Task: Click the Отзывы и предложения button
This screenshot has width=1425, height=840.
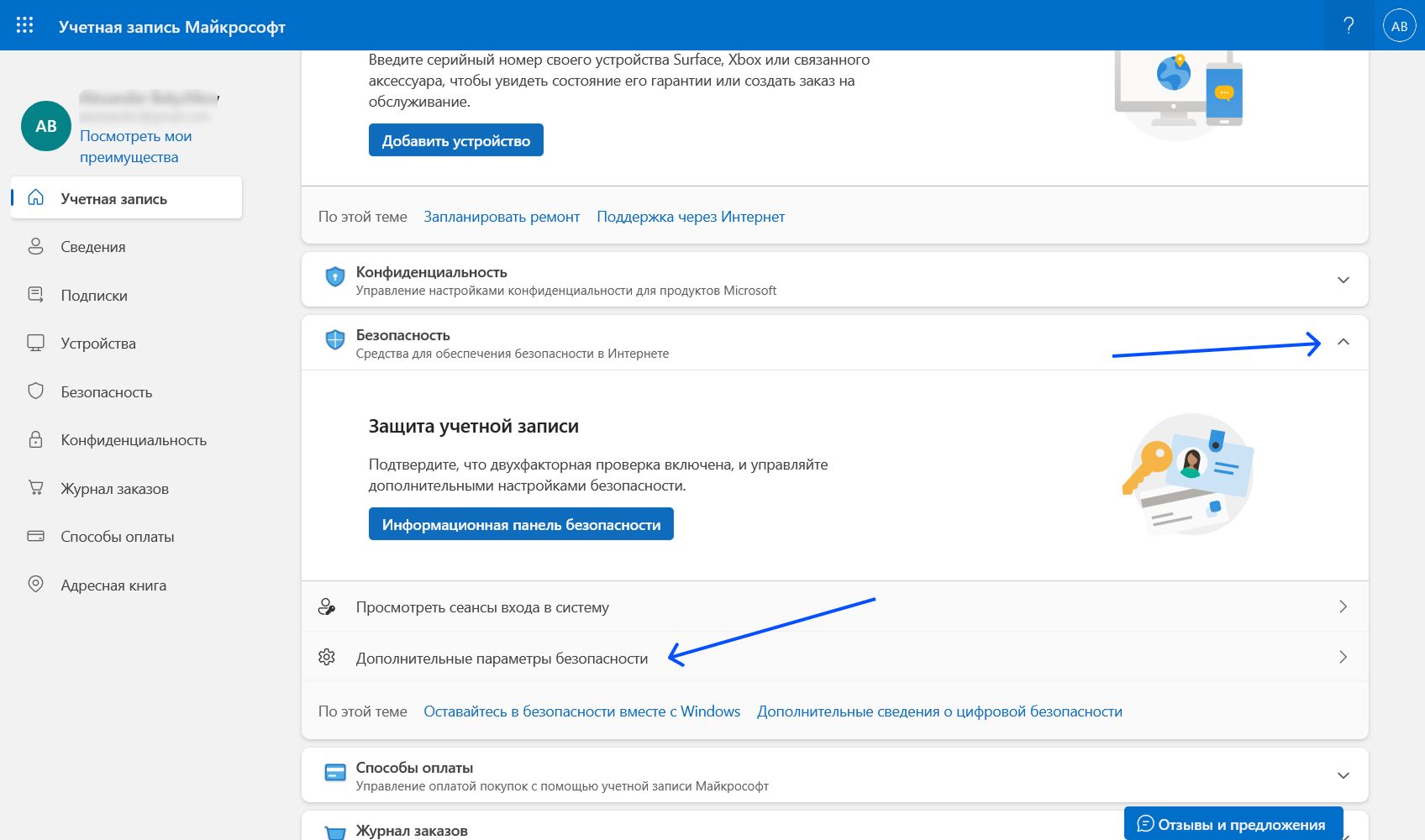Action: coord(1233,824)
